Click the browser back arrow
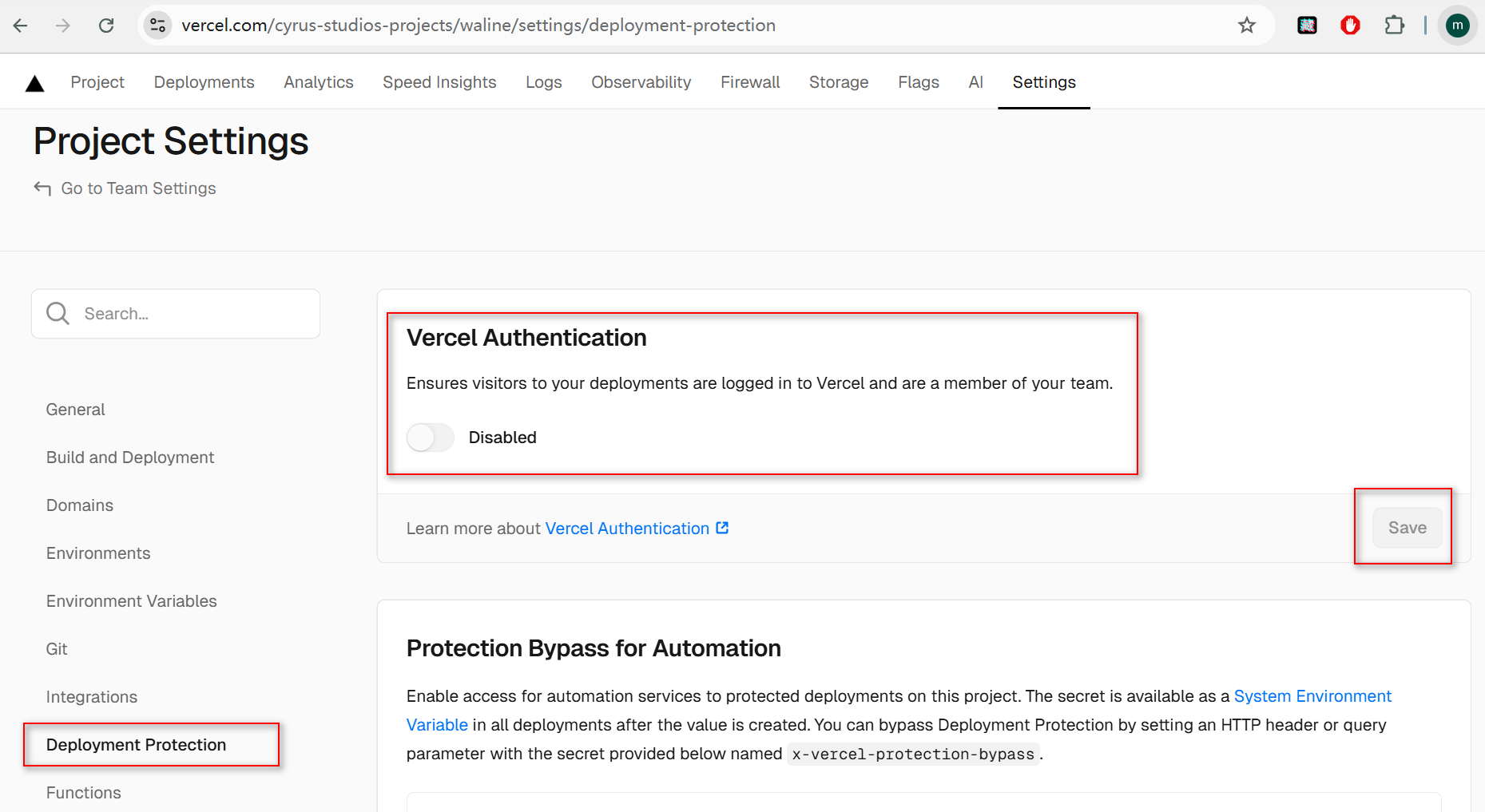The height and width of the screenshot is (812, 1485). tap(21, 26)
